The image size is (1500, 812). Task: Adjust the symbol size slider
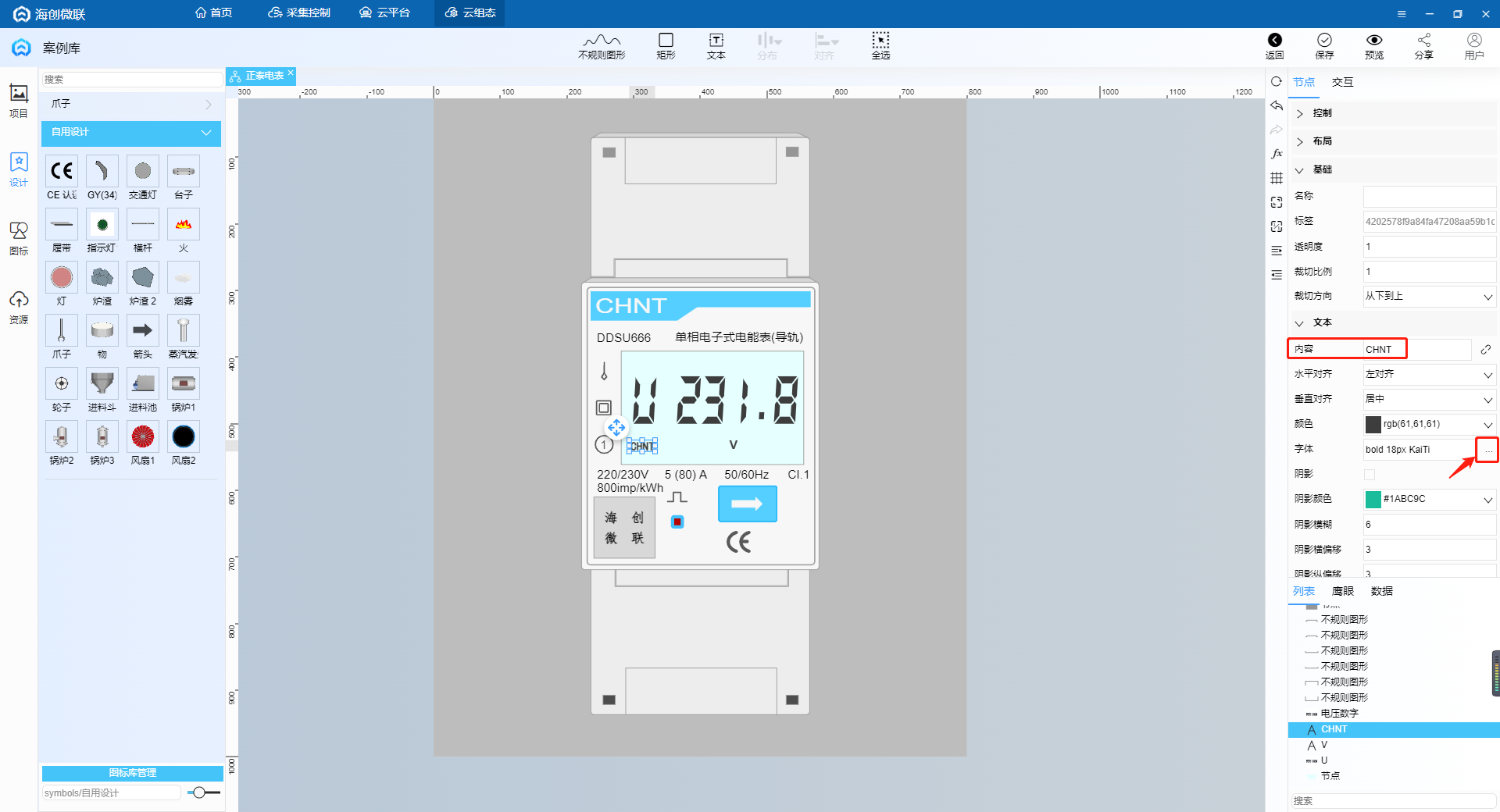click(199, 792)
